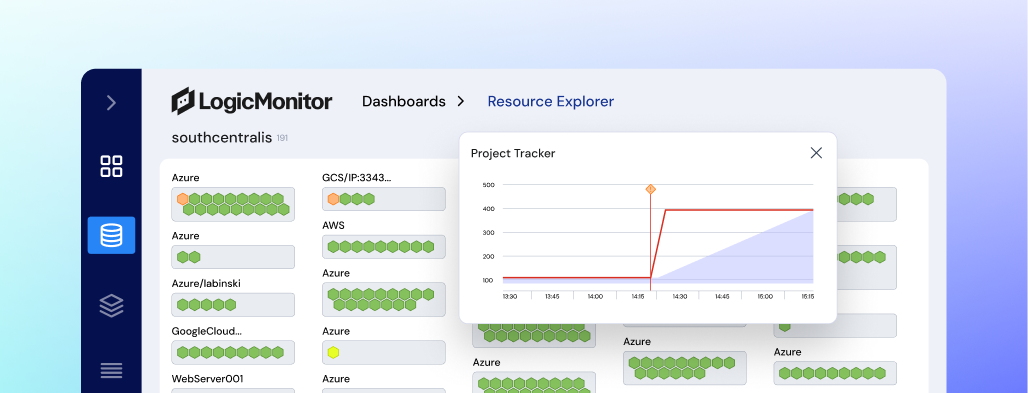This screenshot has width=1028, height=393.
Task: Click the GoogleCloud... label
Action: tap(207, 331)
